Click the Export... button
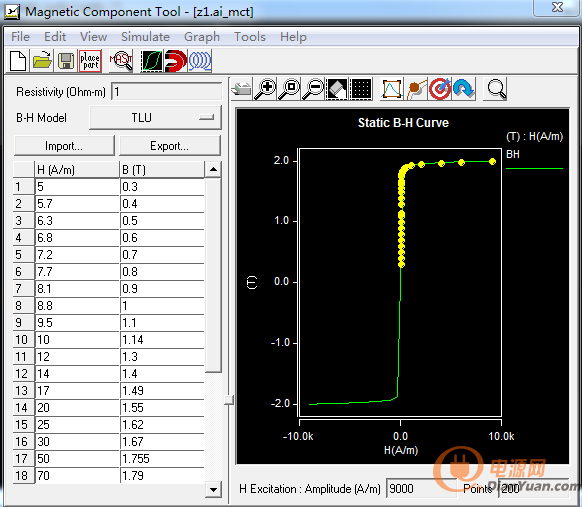 [x=170, y=146]
